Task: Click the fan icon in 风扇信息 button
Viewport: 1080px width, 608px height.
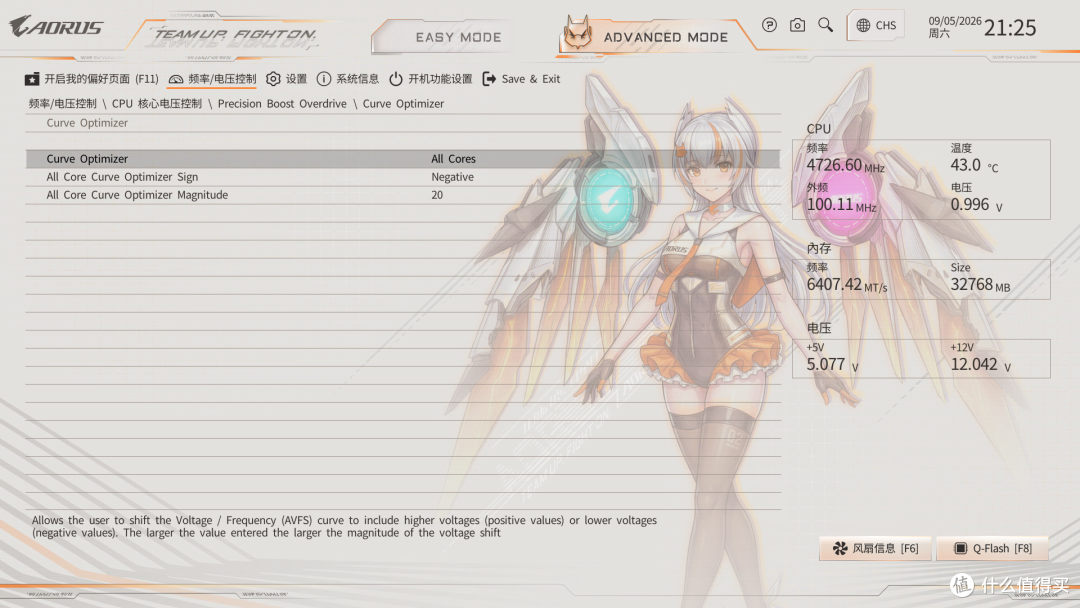Action: coord(840,549)
